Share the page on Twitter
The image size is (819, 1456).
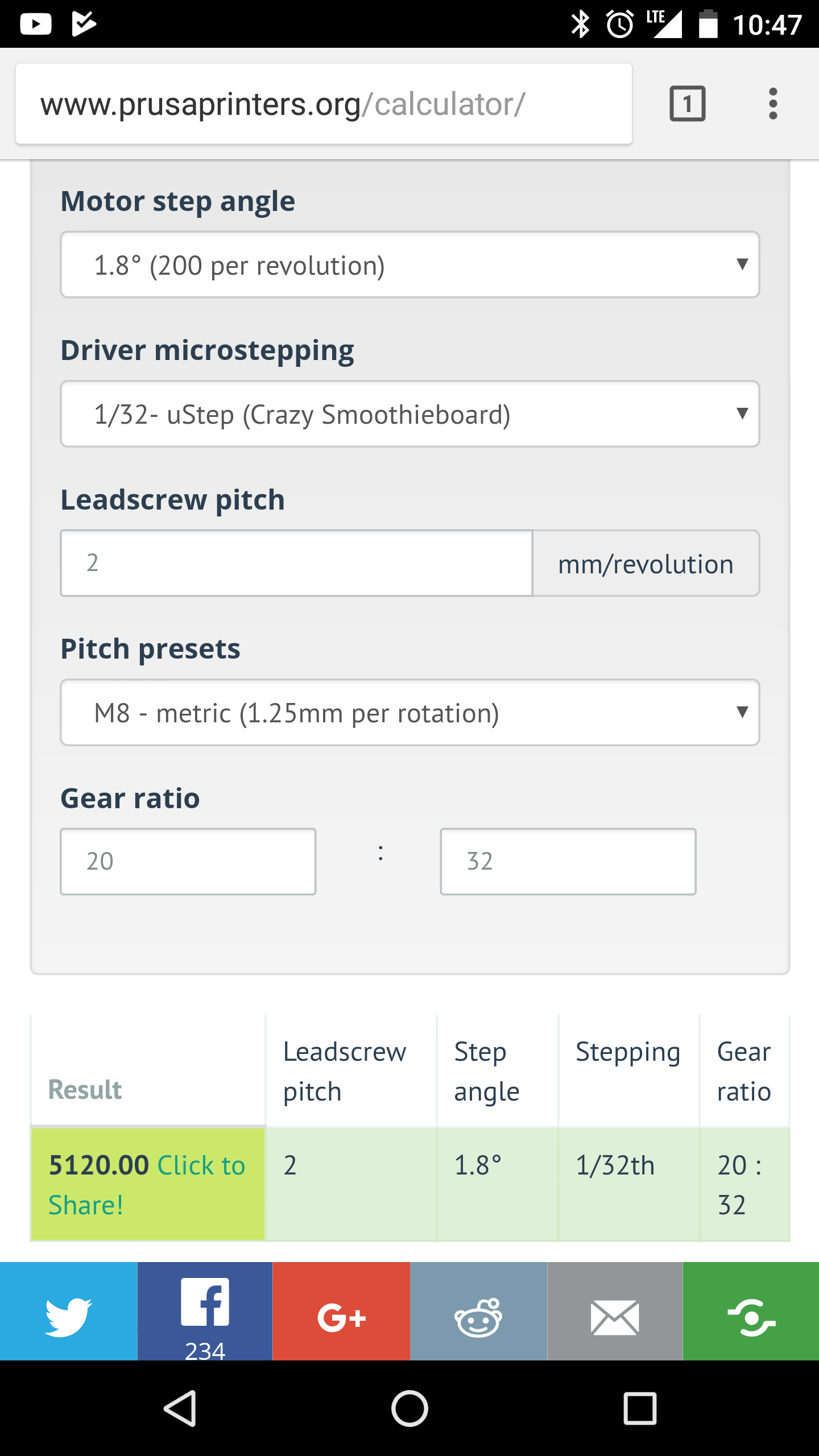click(x=68, y=1311)
